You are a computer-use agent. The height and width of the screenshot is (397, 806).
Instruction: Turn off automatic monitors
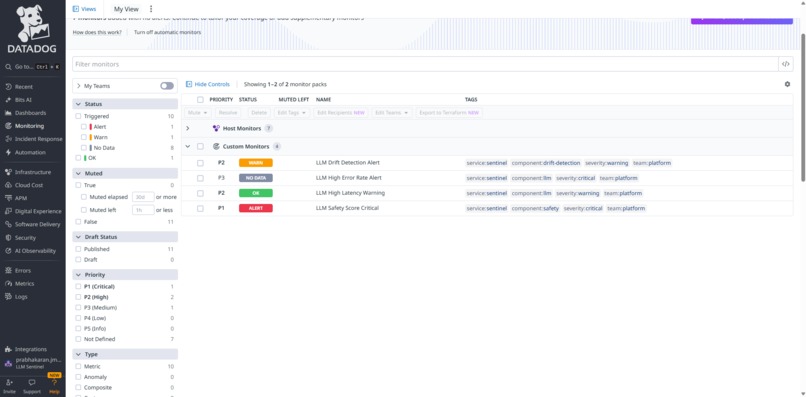pos(168,32)
